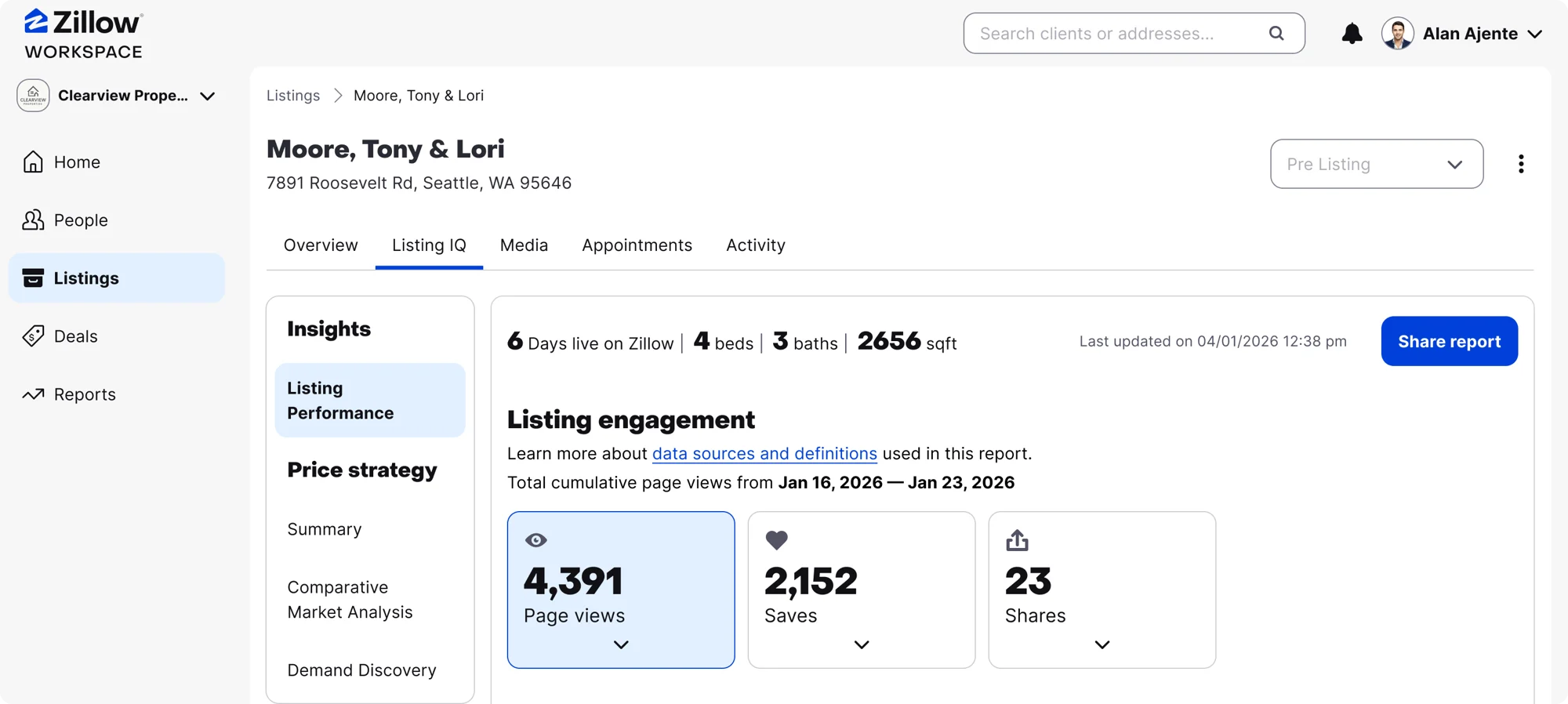
Task: Click the Moore, Tony & Lori page heading
Action: tap(386, 149)
